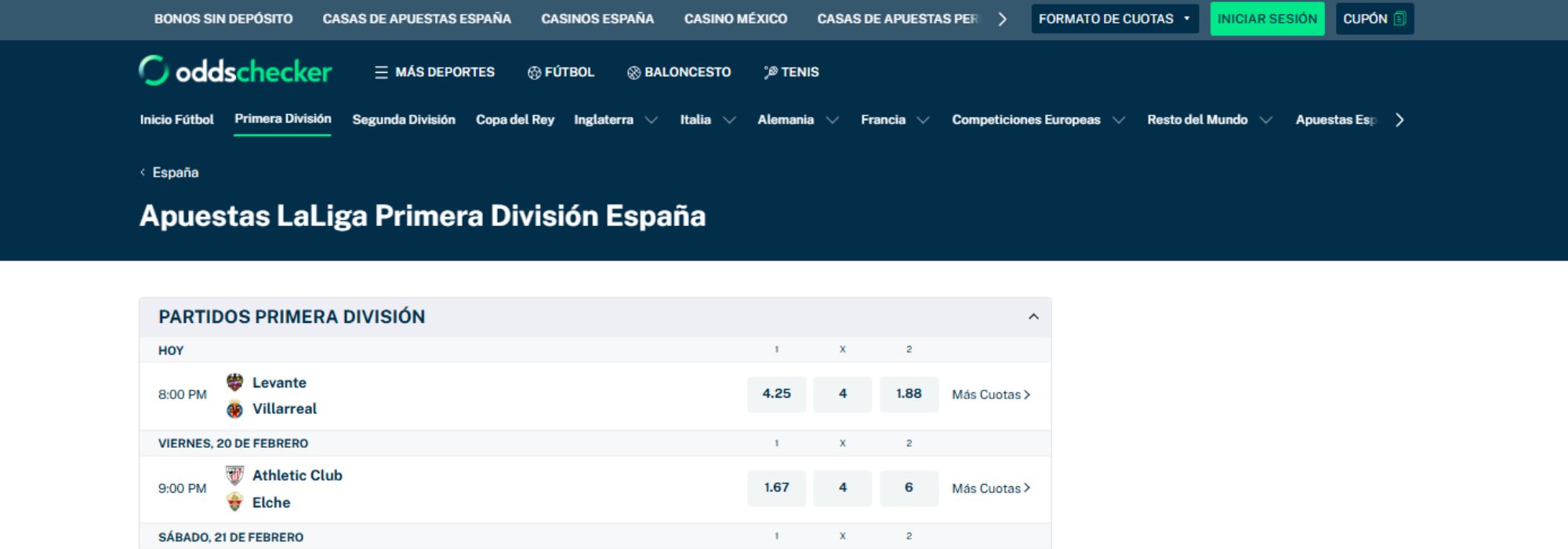
Task: Switch to Segunda División tab
Action: (404, 119)
